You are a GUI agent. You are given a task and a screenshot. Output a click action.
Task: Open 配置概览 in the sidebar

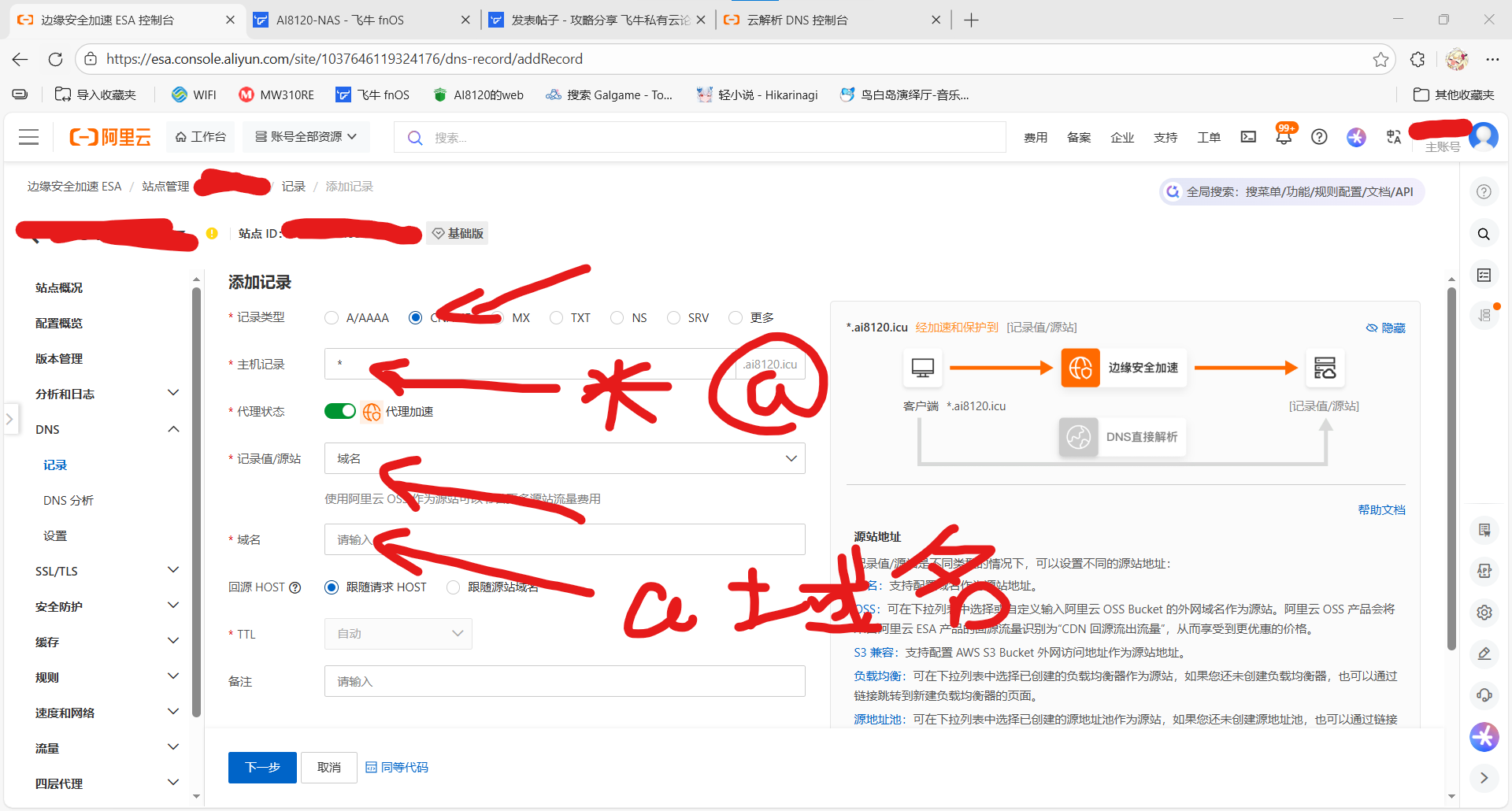pyautogui.click(x=59, y=323)
